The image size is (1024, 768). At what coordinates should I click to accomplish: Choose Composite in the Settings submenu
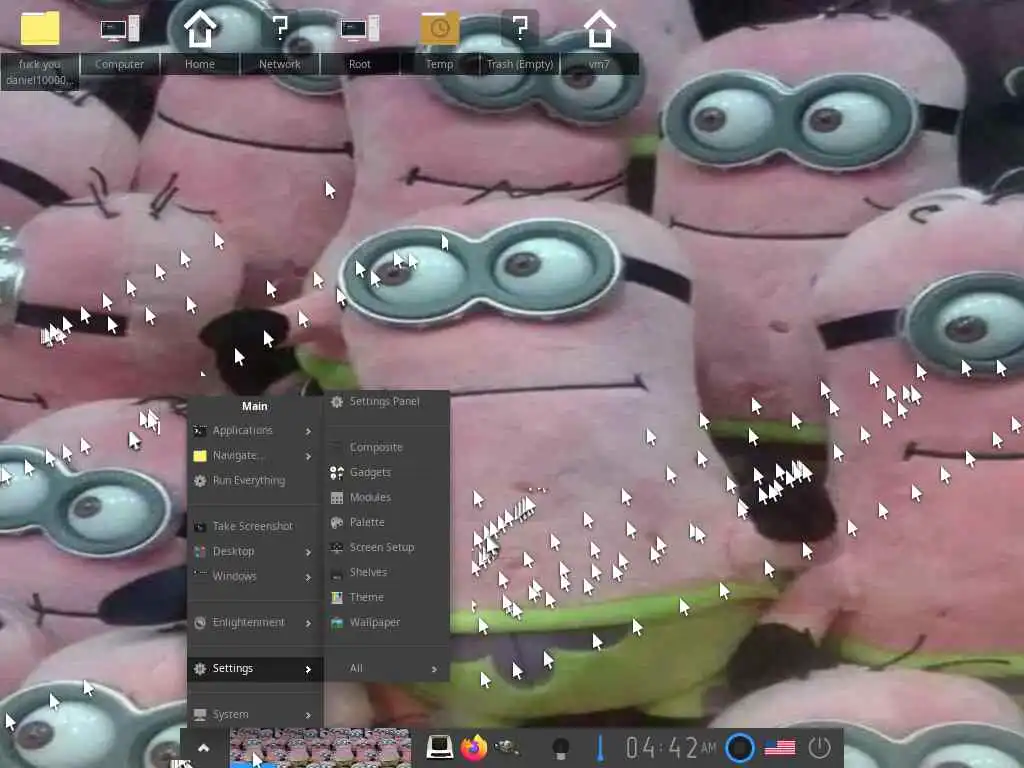pos(387,447)
